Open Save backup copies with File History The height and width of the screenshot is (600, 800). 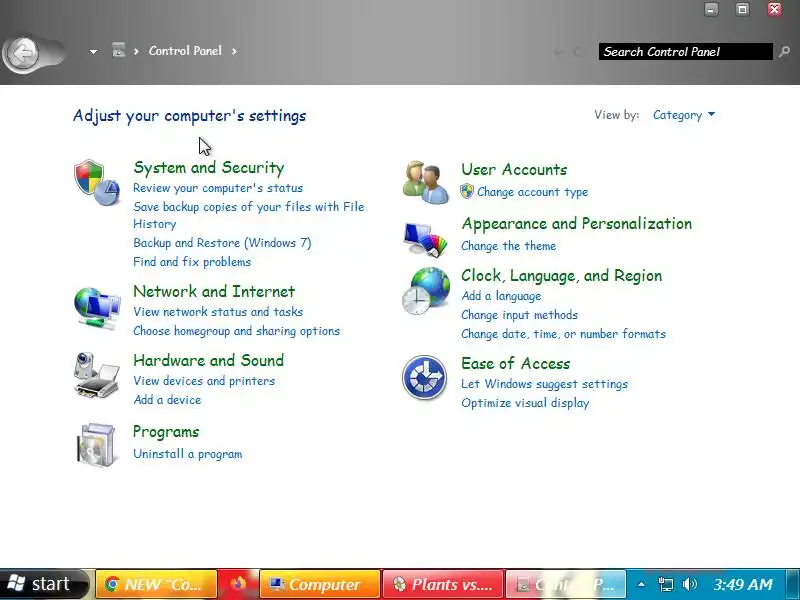248,215
